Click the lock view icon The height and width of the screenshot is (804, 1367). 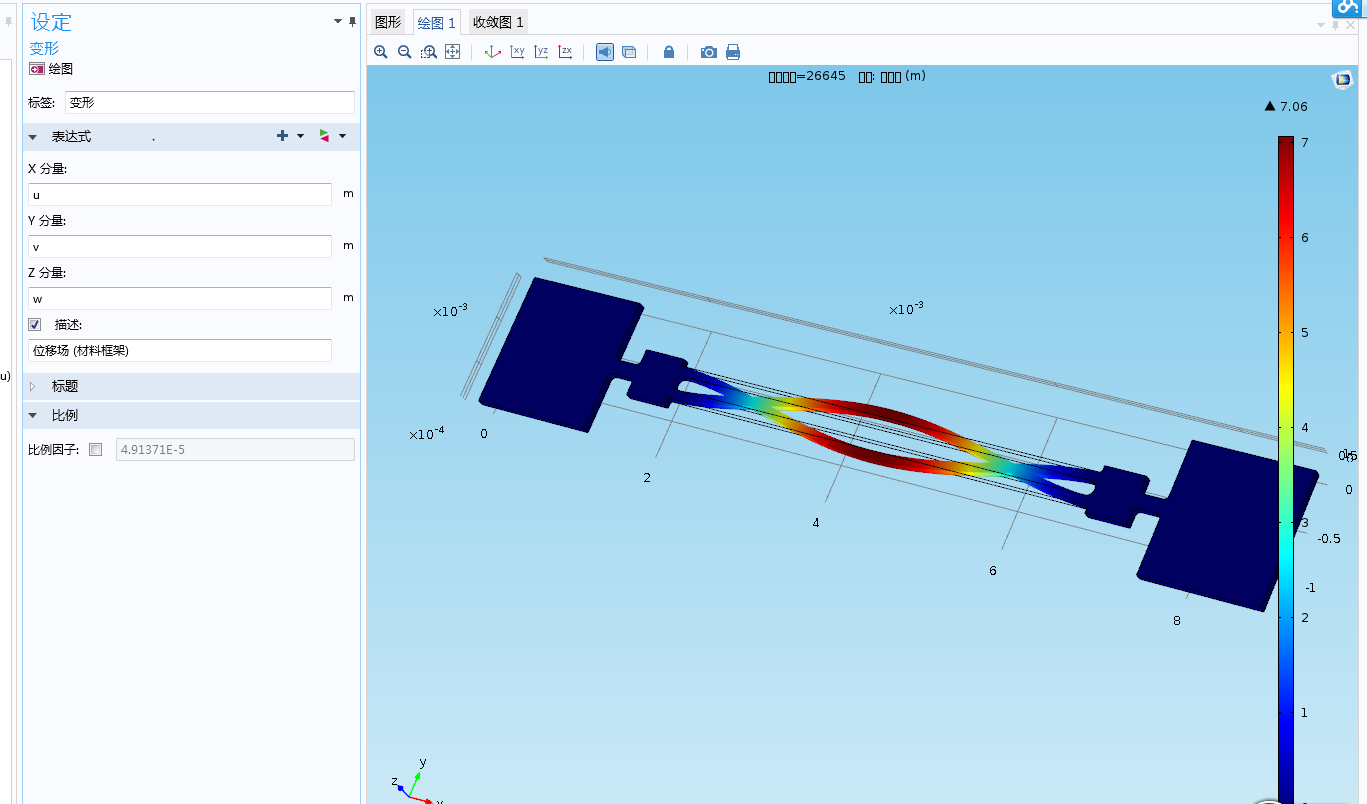[669, 52]
